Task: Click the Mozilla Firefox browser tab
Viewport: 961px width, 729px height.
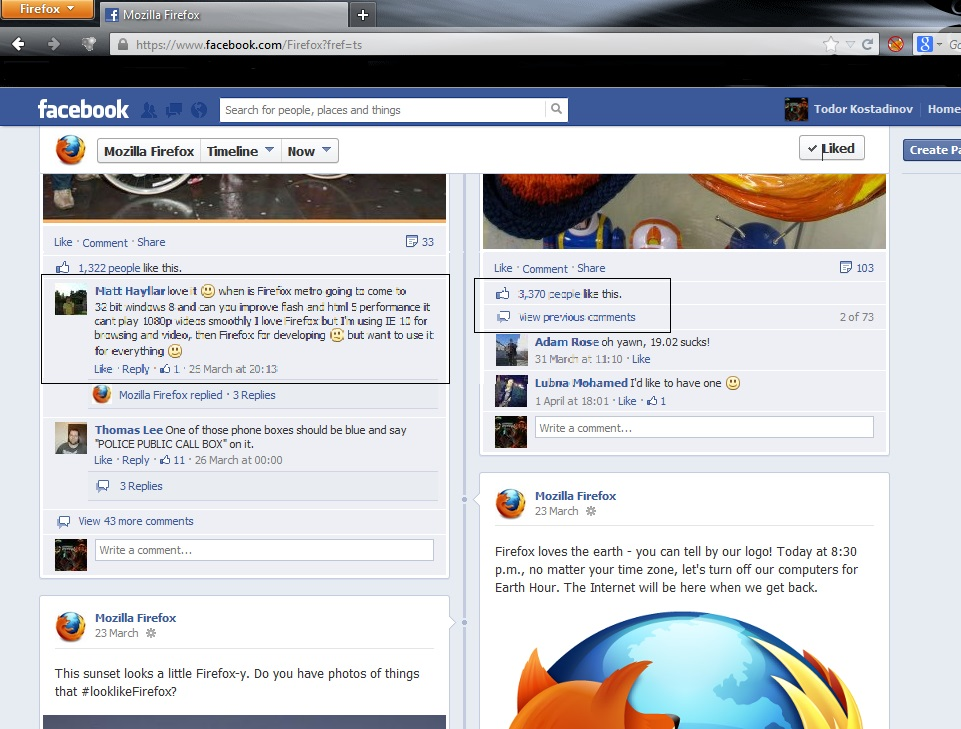Action: pos(222,15)
